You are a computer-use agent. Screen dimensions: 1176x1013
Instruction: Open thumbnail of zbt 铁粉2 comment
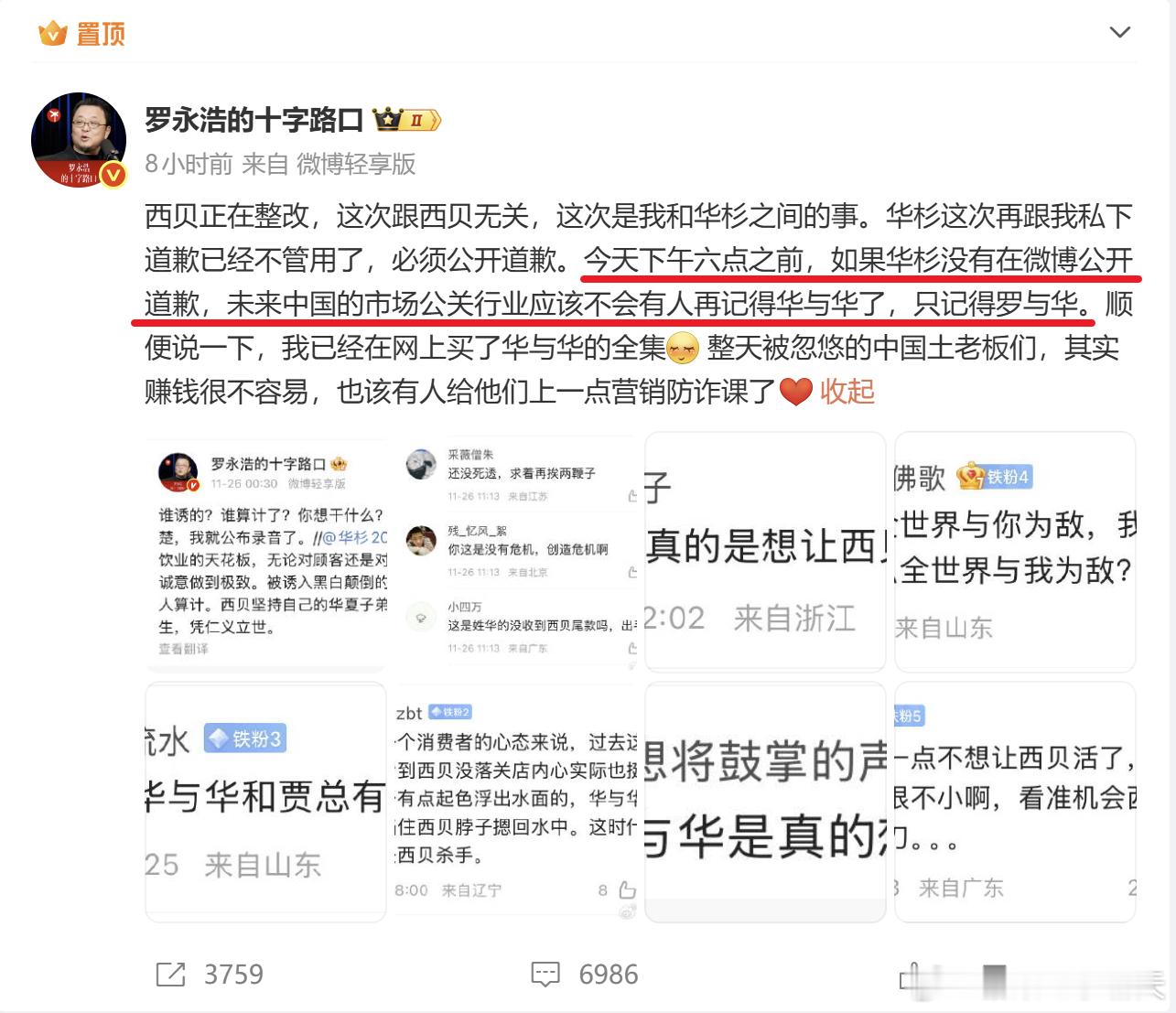point(516,802)
